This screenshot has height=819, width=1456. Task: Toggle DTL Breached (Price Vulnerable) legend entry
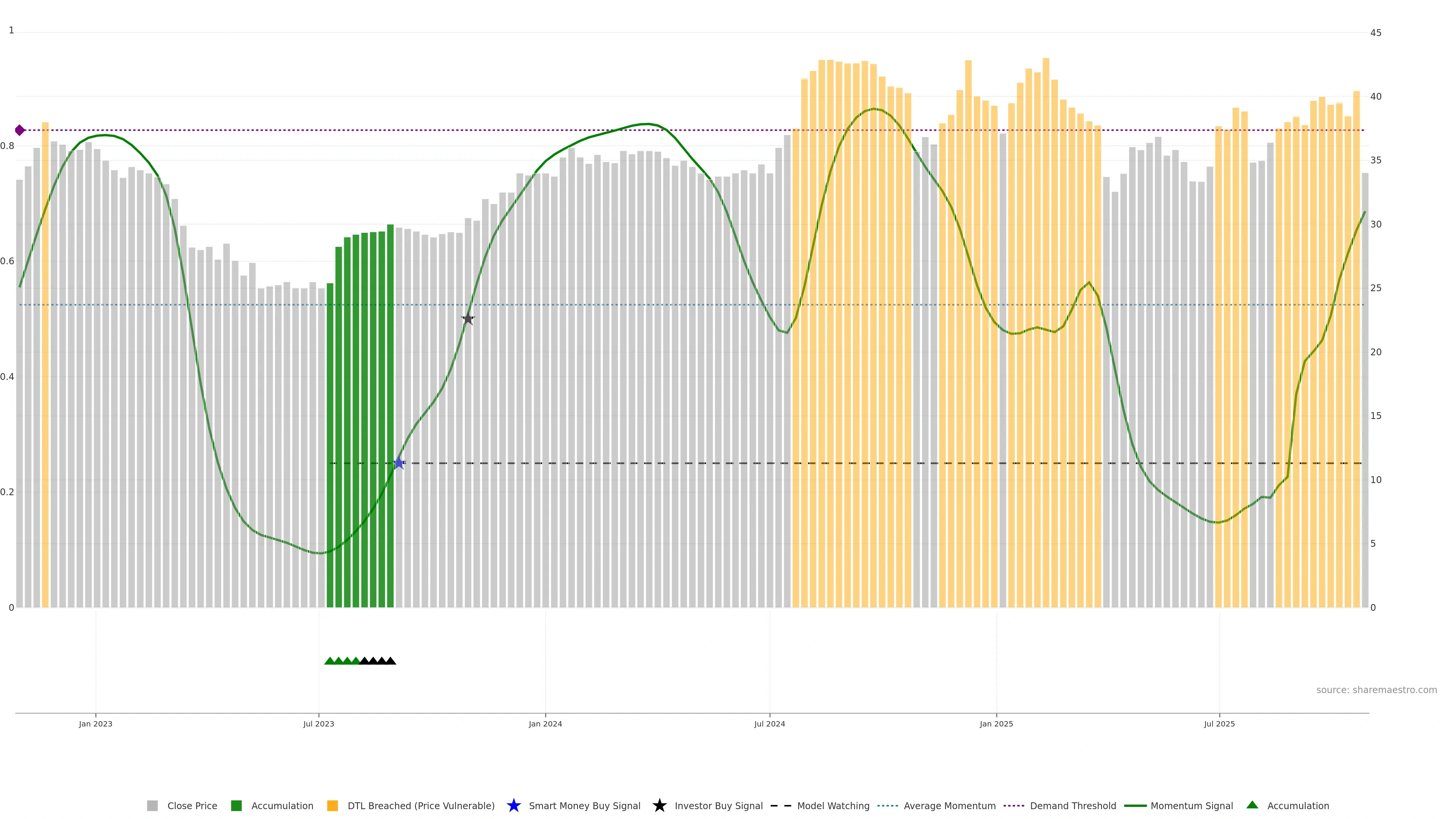pos(420,805)
